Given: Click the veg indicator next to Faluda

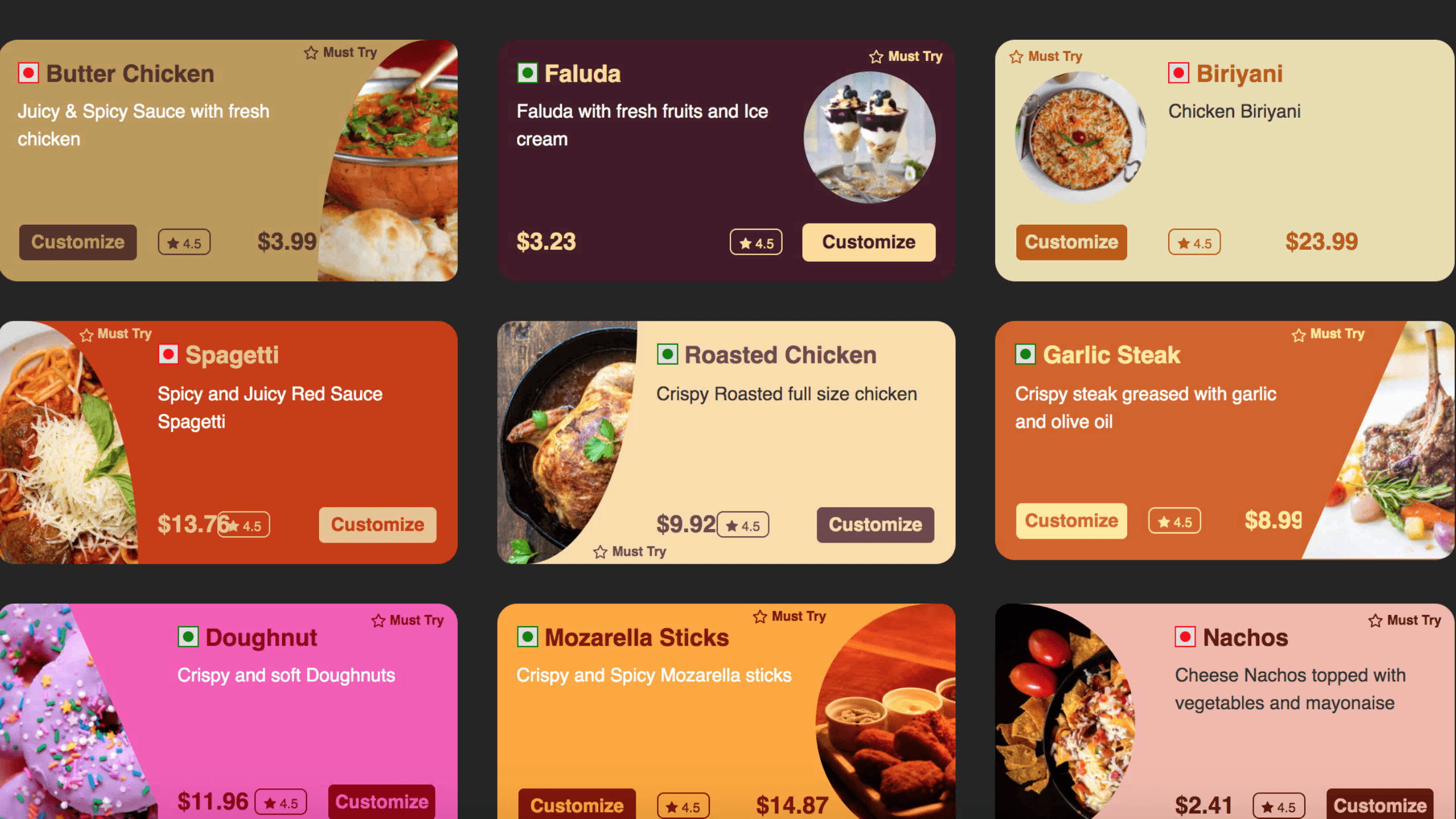Looking at the screenshot, I should (527, 73).
